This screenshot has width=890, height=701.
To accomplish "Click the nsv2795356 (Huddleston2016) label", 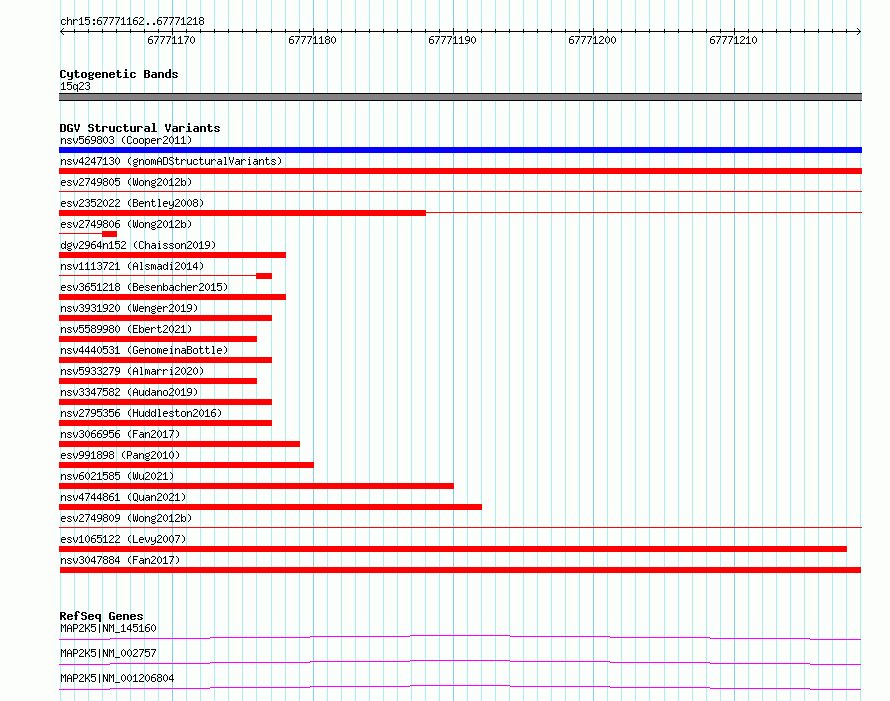I will coord(141,413).
